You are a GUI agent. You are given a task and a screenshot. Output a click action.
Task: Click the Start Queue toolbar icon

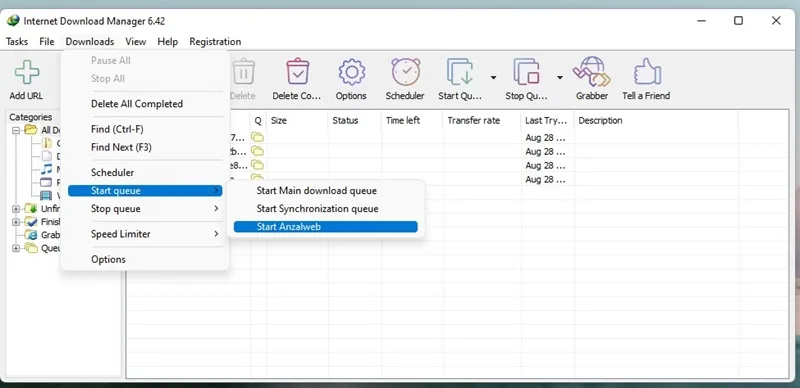pos(460,72)
